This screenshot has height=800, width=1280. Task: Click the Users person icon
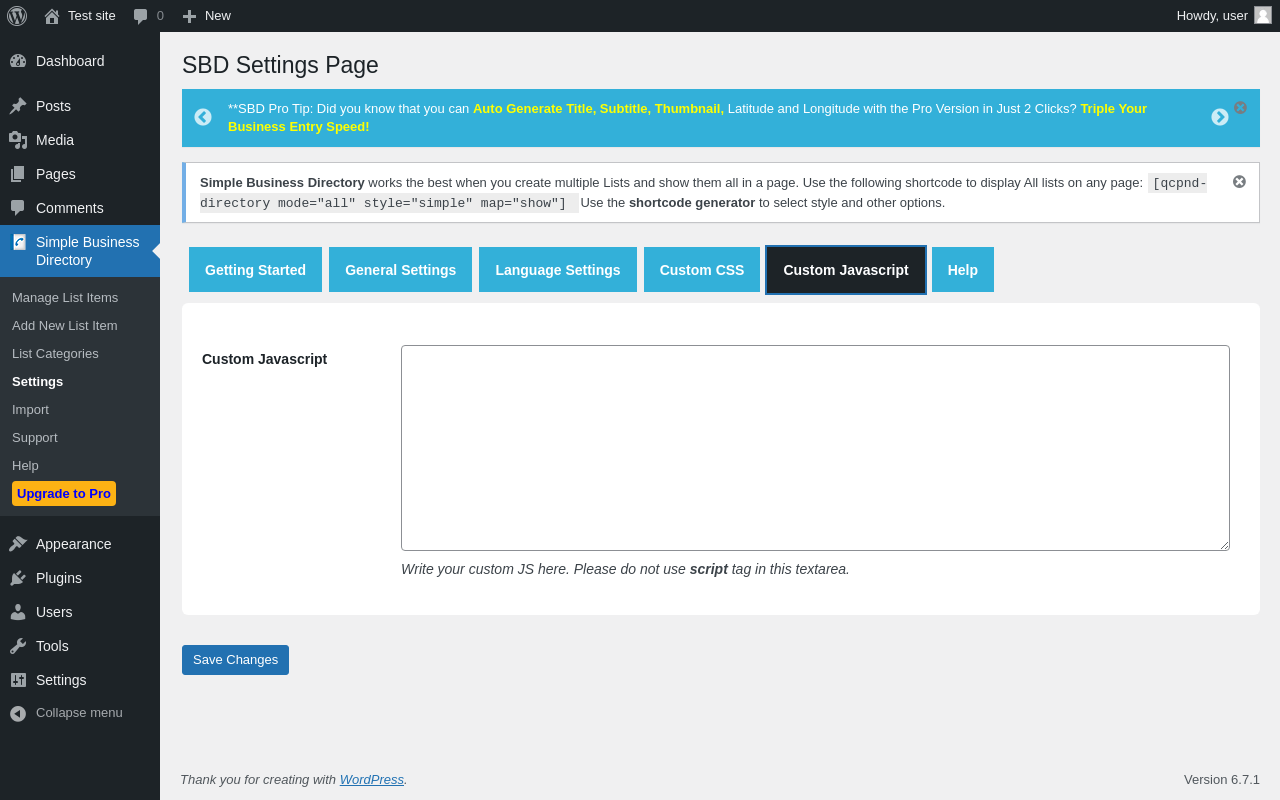pyautogui.click(x=18, y=612)
